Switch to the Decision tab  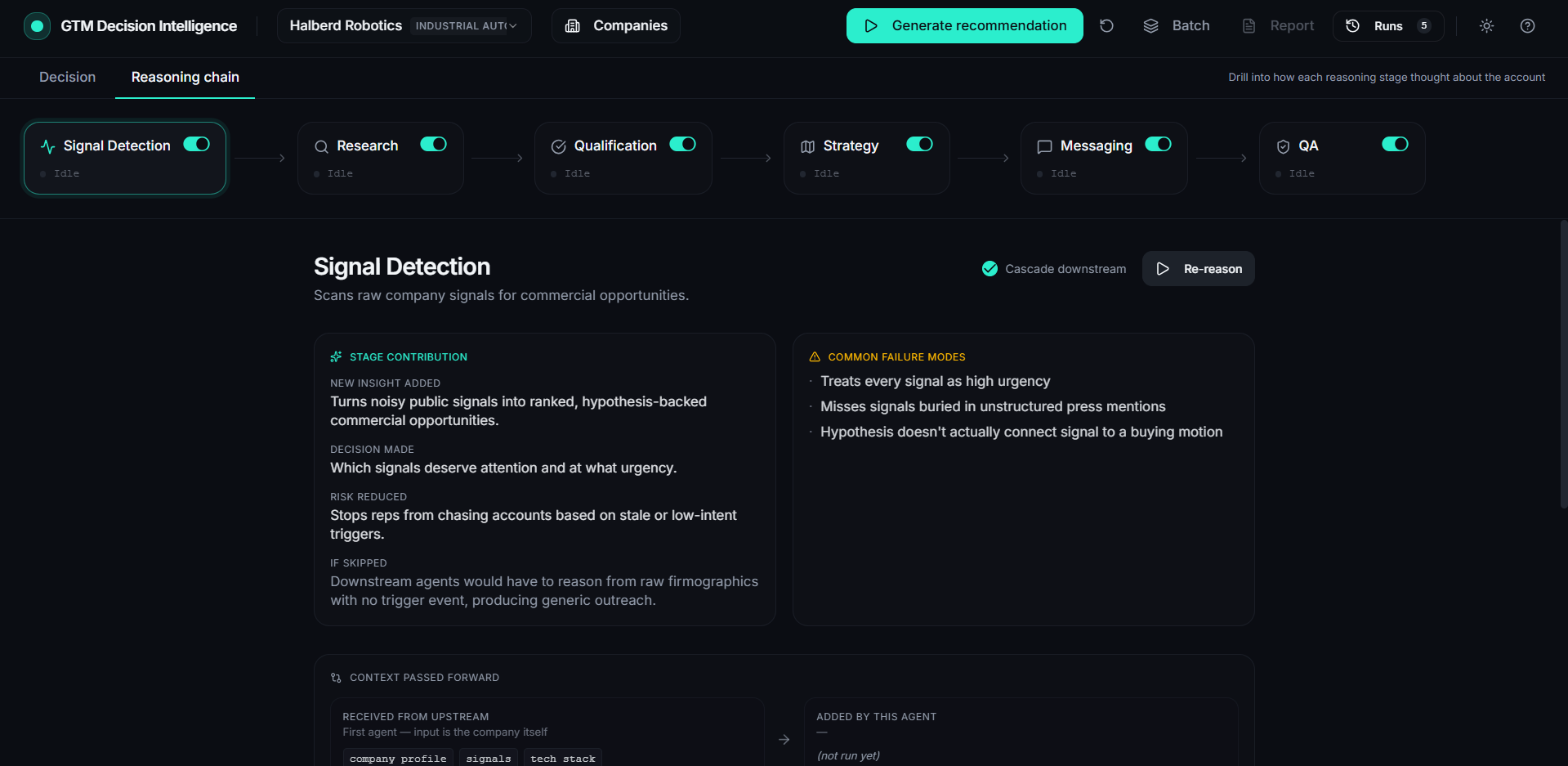(x=68, y=77)
